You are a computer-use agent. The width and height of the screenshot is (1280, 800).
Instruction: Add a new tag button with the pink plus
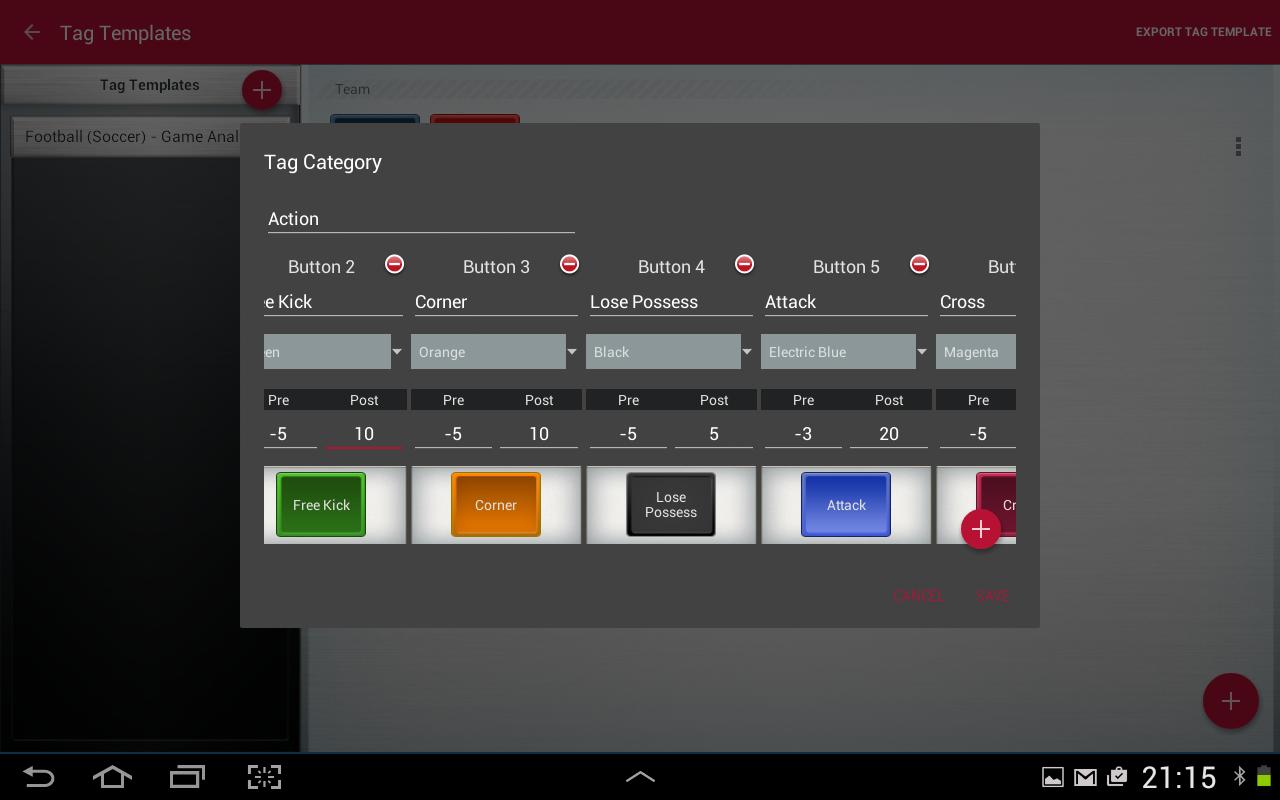(981, 529)
